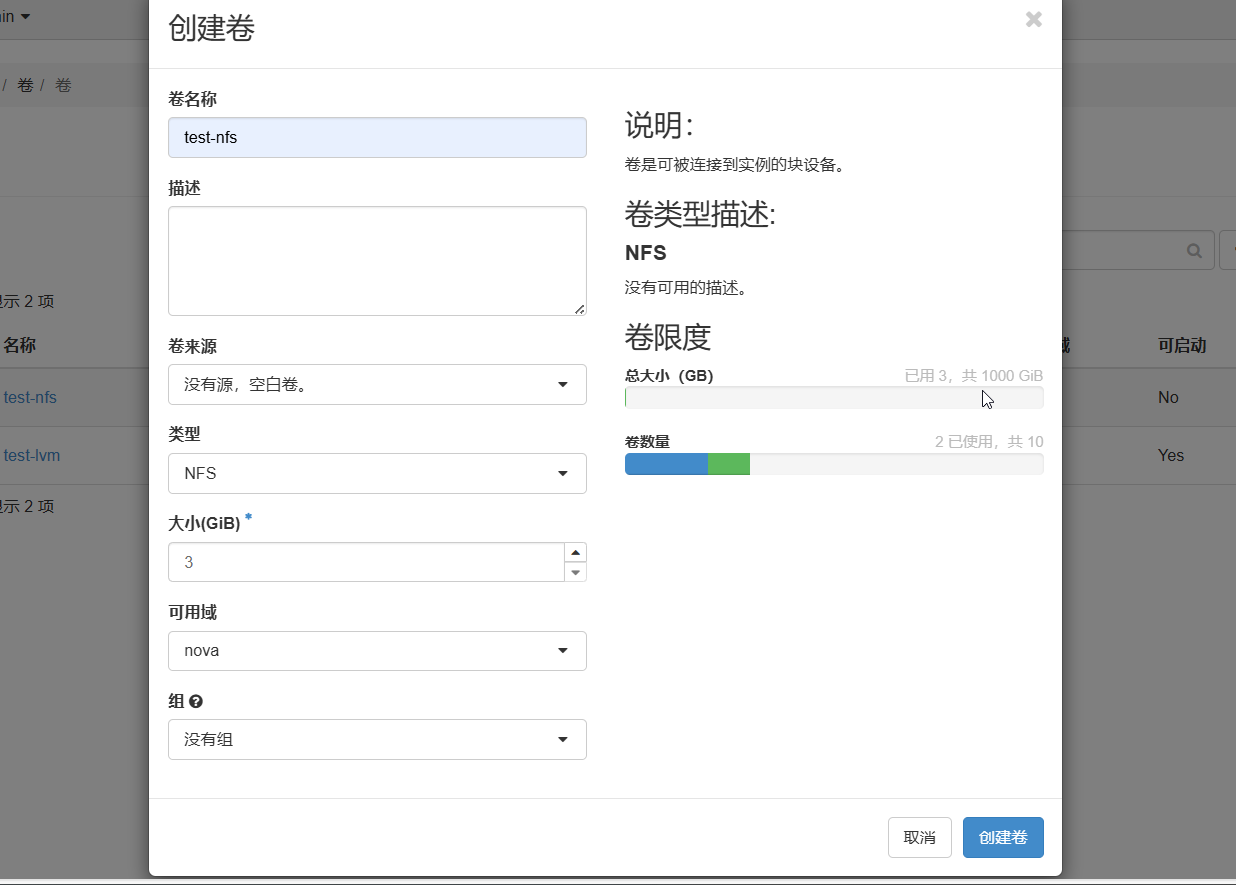Click the 可启动 column header
The height and width of the screenshot is (885, 1236).
(x=1182, y=345)
